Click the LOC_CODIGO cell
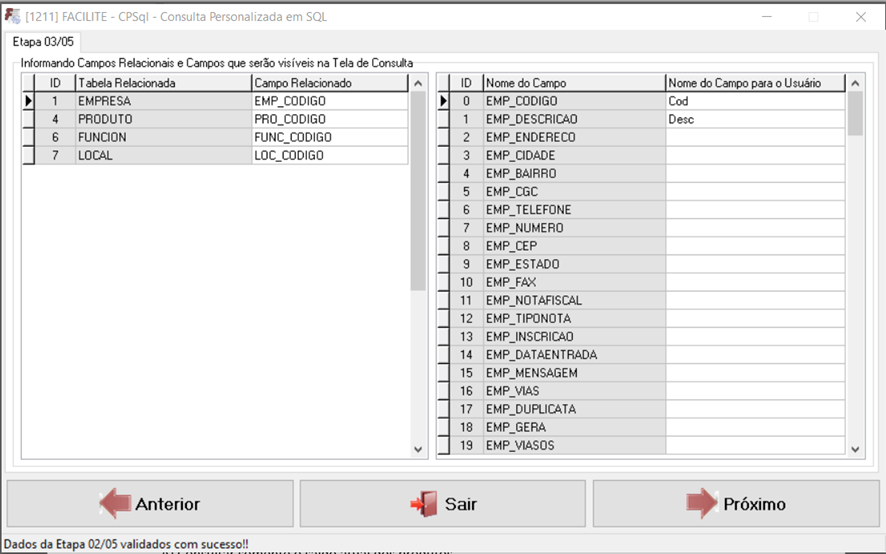 [329, 155]
